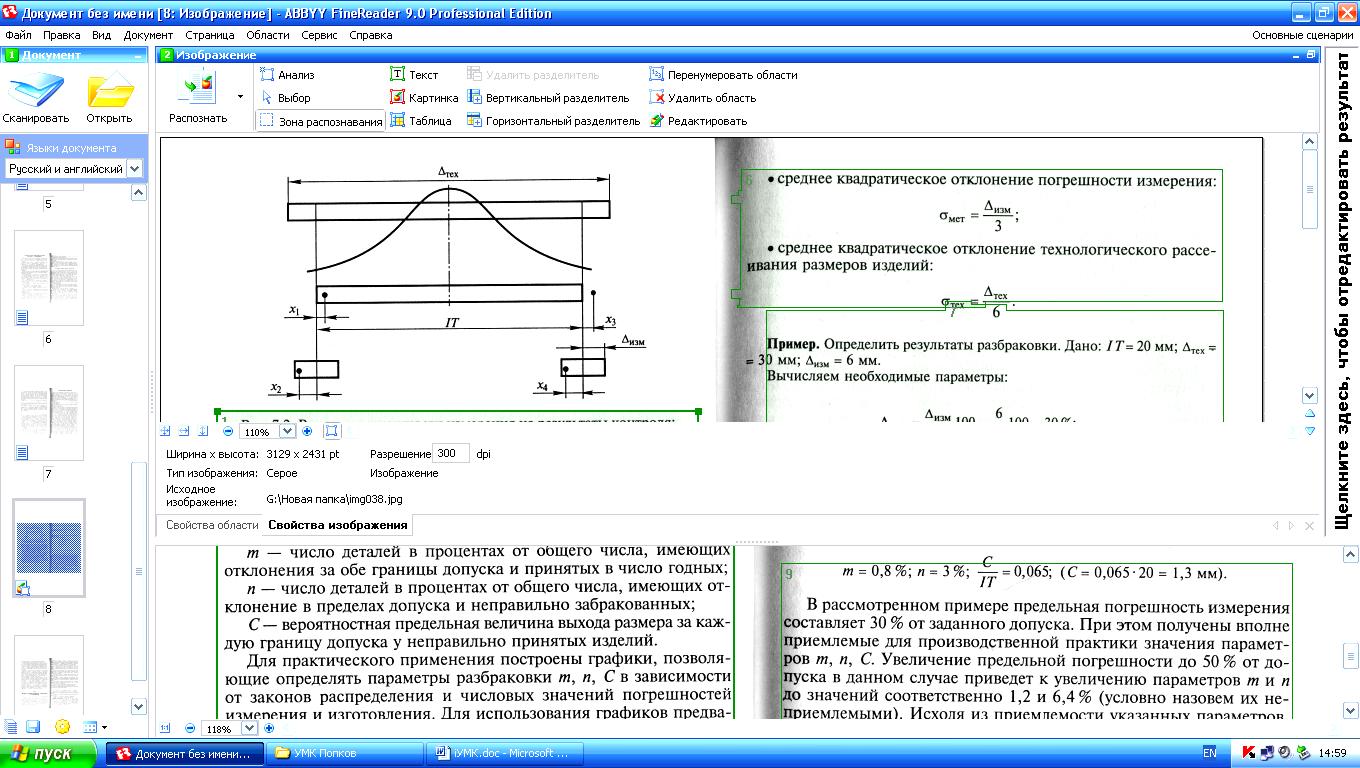
Task: Open the 110% image zoom dropdown
Action: (x=287, y=431)
